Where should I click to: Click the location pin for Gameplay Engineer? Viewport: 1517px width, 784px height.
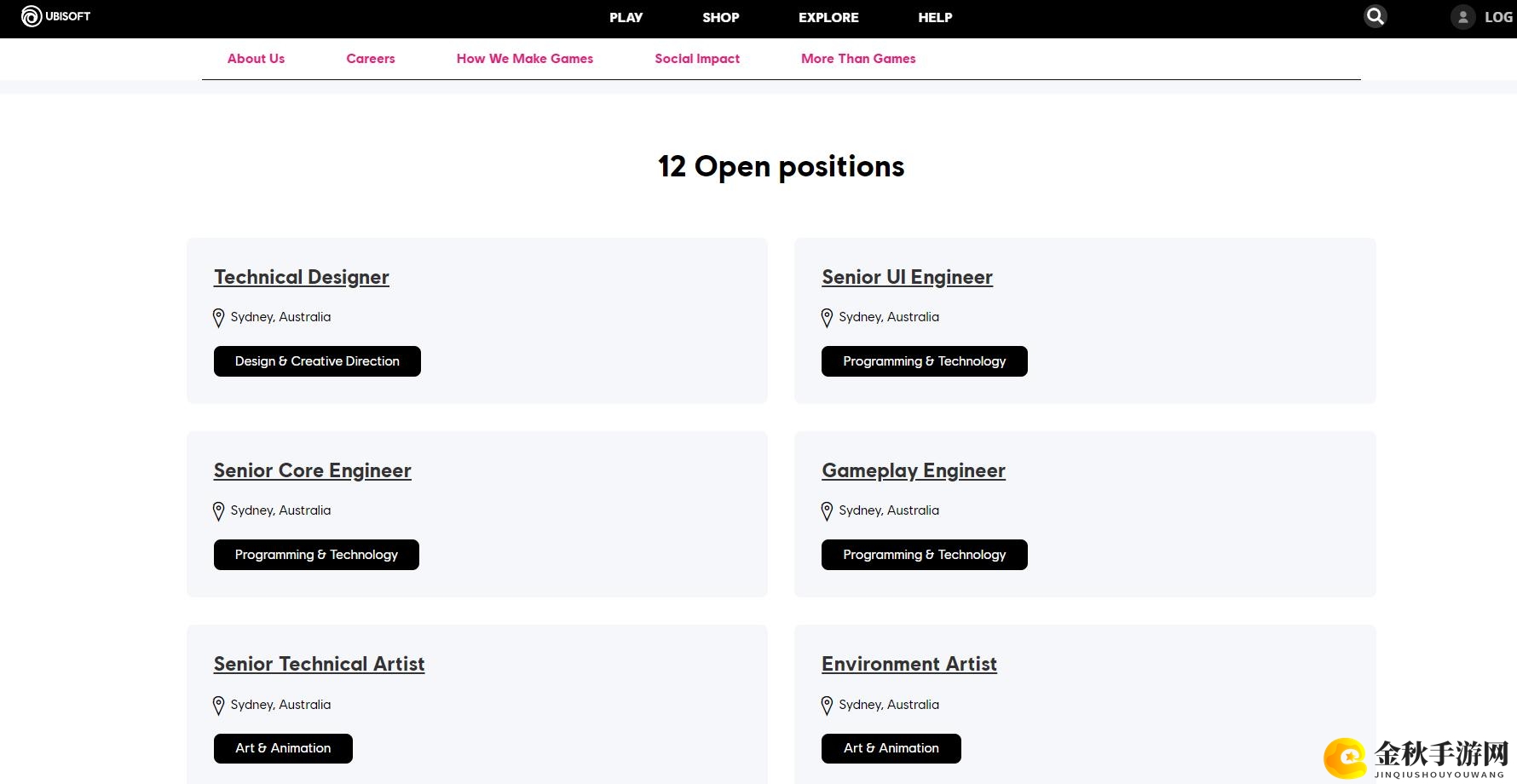827,511
